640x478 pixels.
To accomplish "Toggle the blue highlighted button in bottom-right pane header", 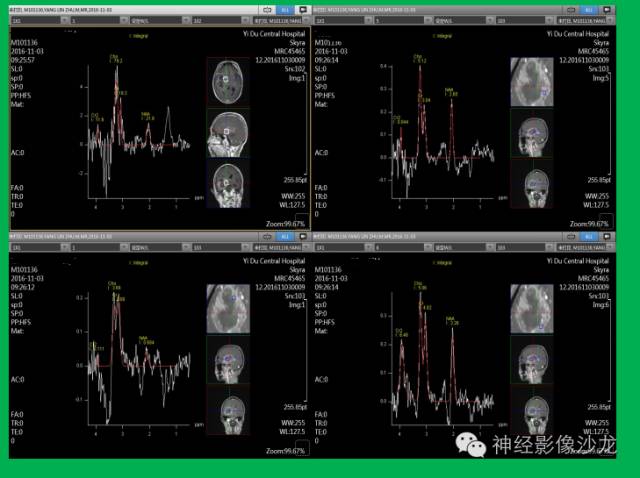I will [589, 237].
